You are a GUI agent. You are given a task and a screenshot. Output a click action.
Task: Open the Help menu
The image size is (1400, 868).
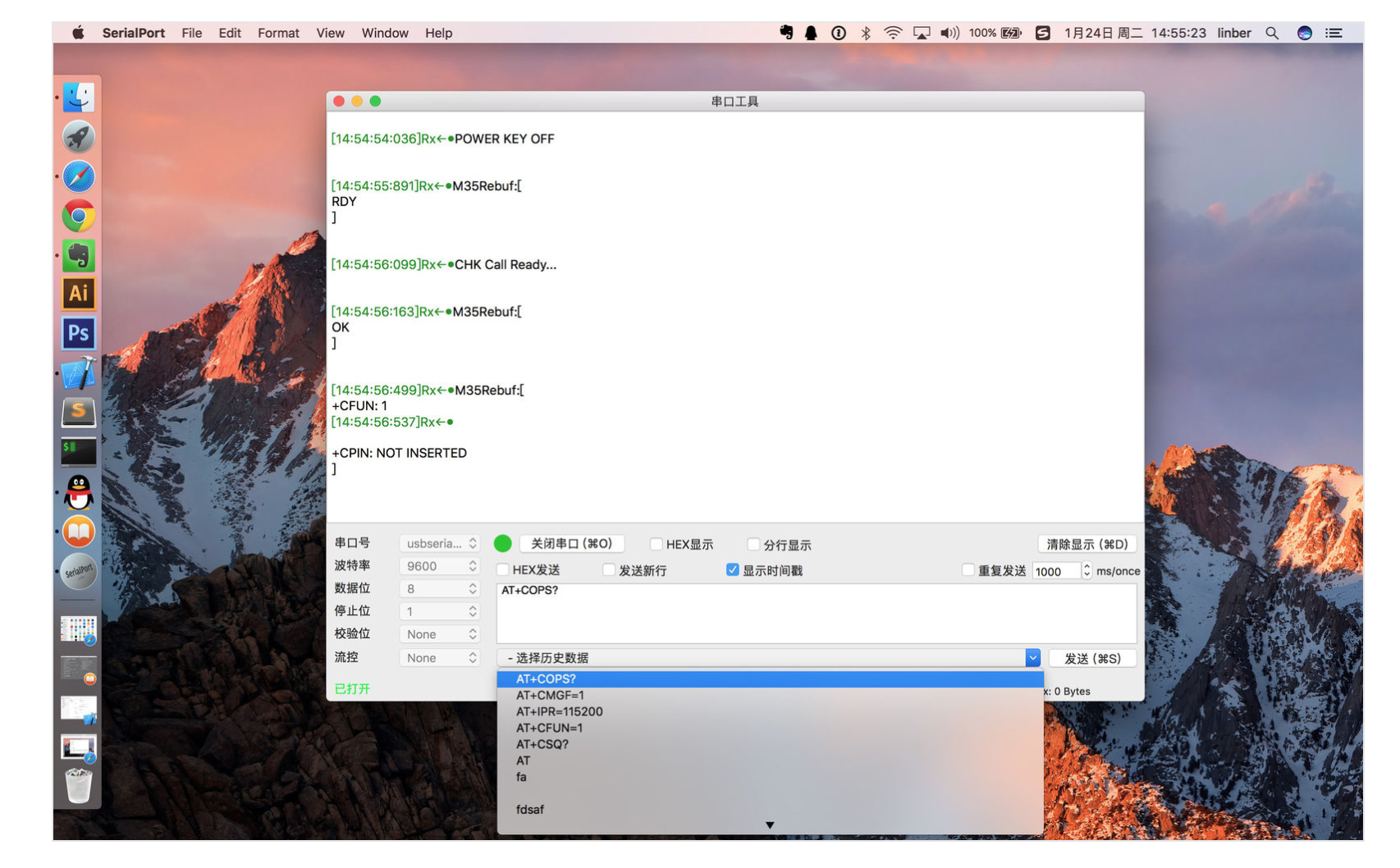click(x=439, y=33)
